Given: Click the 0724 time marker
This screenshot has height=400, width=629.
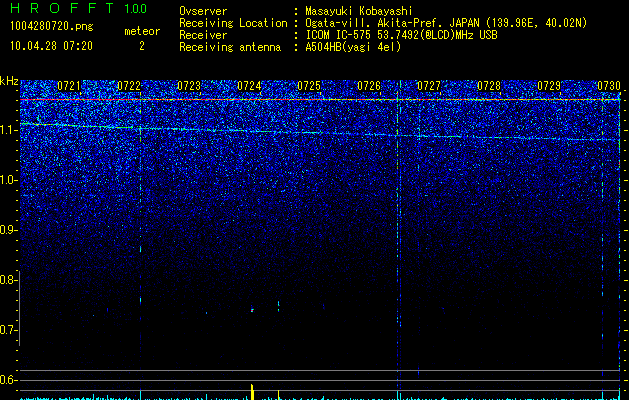Looking at the screenshot, I should [249, 86].
